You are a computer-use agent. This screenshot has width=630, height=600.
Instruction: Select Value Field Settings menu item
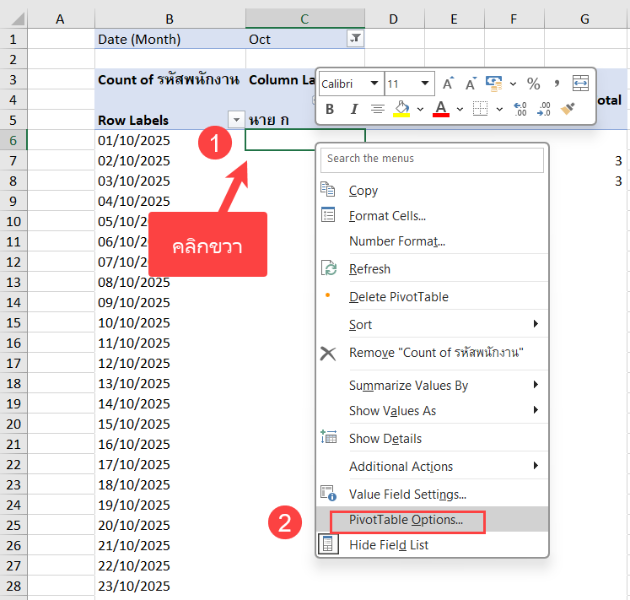click(407, 494)
